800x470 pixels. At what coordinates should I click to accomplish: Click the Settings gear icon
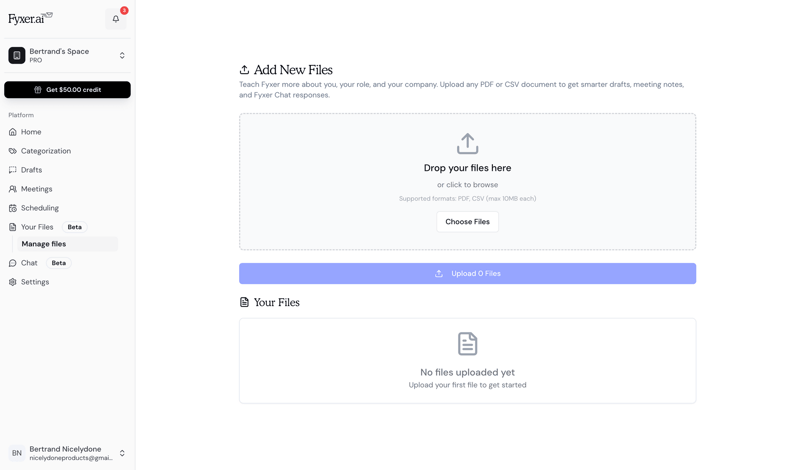coord(13,282)
